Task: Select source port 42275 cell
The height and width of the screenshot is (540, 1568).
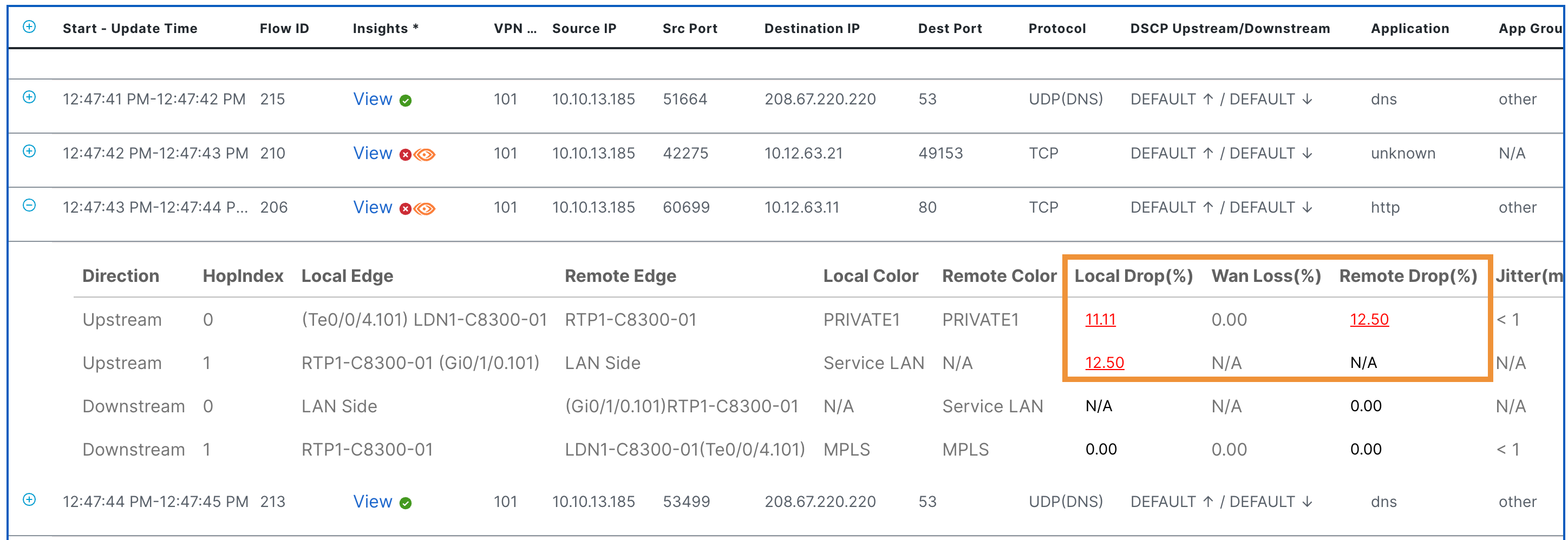Action: (685, 153)
